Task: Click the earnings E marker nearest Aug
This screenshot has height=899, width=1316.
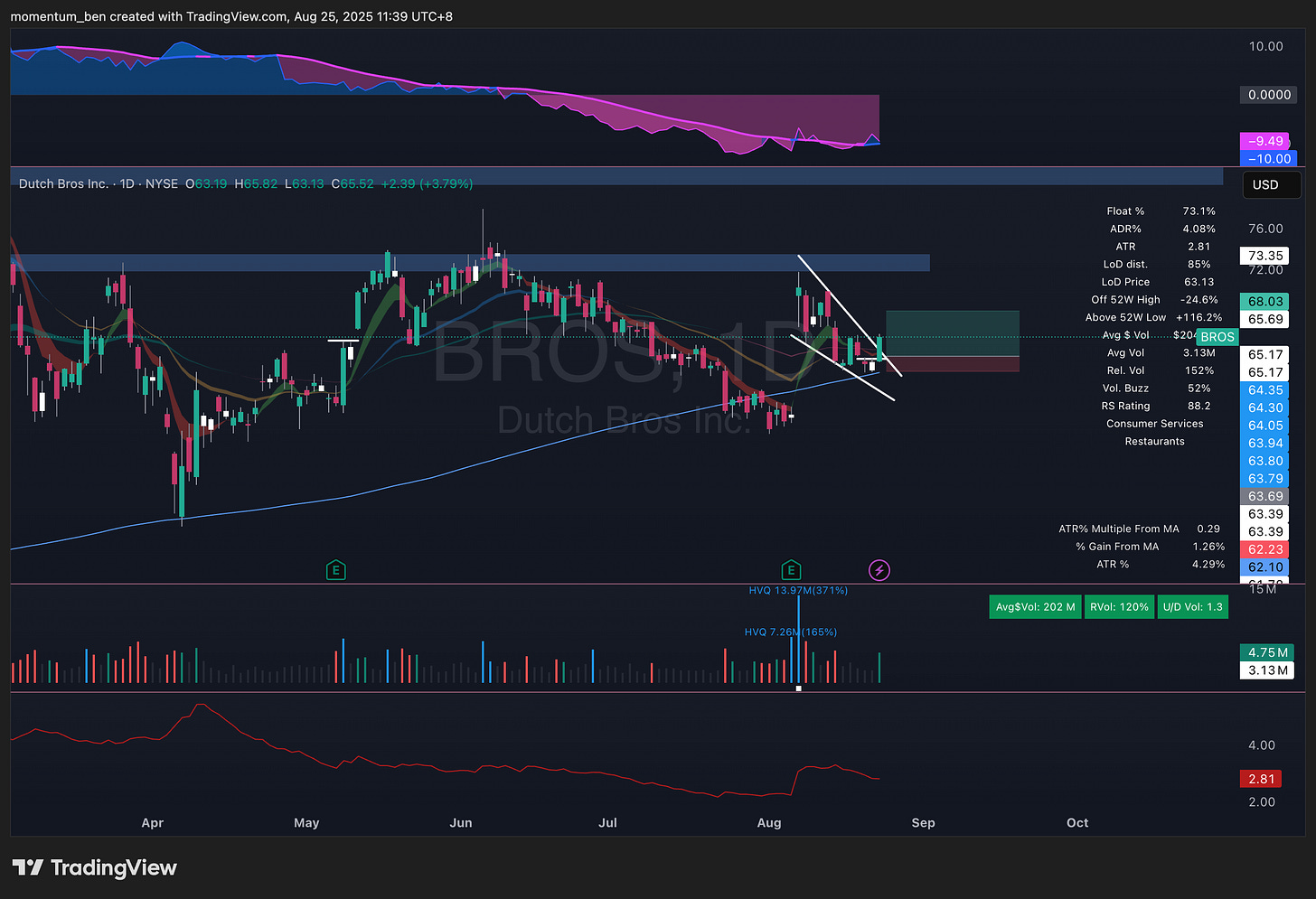Action: (791, 570)
